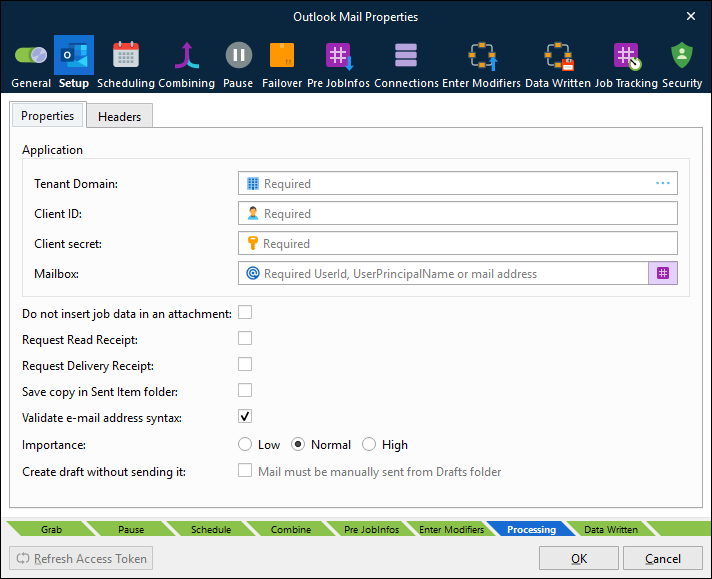Open the Pre JobInfos hash icon
Viewport: 712px width, 579px height.
(x=339, y=56)
